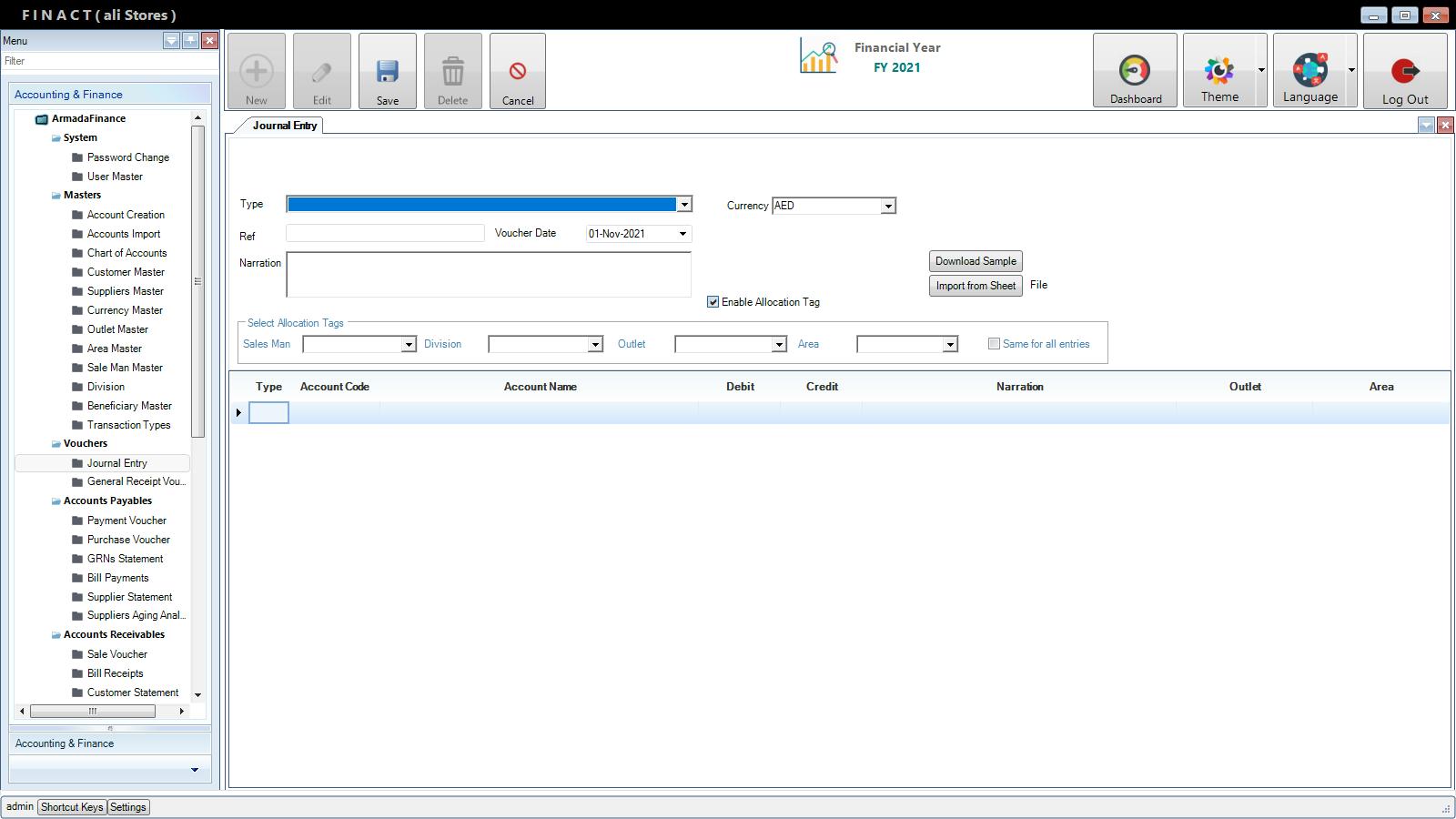Tick the Same for all entries checkbox
Screen dimensions: 1456x819
point(994,344)
